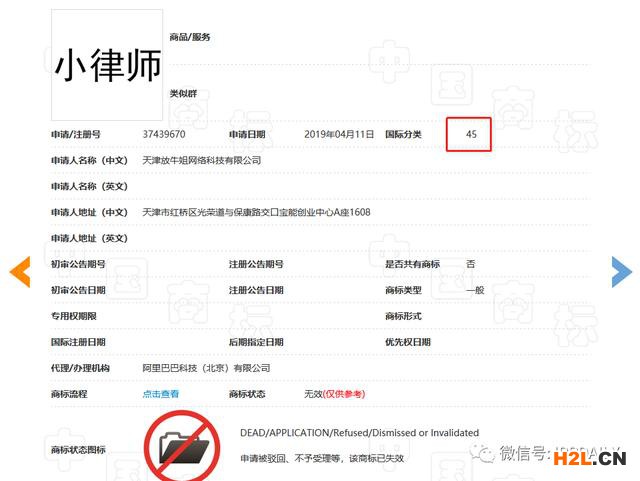Click the 商品/服务 heading
The width and height of the screenshot is (640, 481).
coord(190,37)
